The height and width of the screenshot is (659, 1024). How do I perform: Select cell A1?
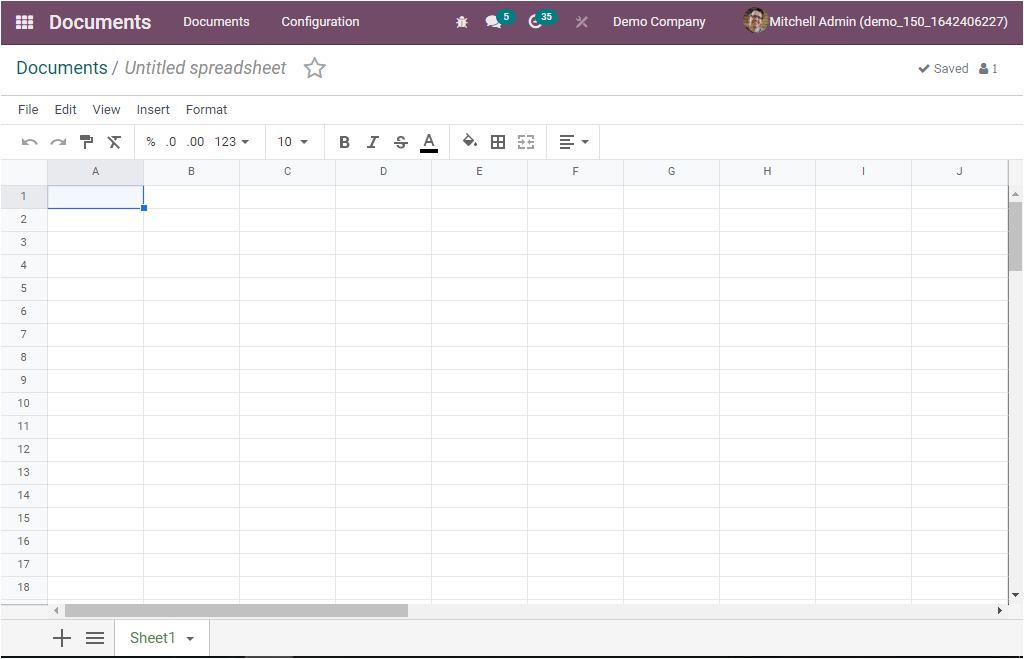click(95, 197)
